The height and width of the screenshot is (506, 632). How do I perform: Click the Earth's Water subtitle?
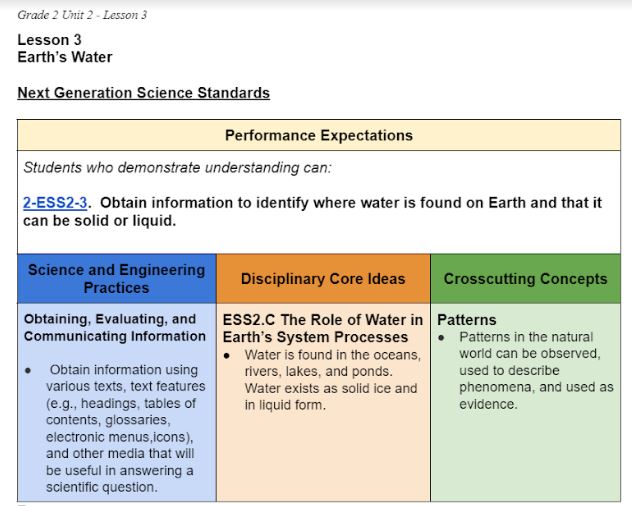(x=65, y=57)
